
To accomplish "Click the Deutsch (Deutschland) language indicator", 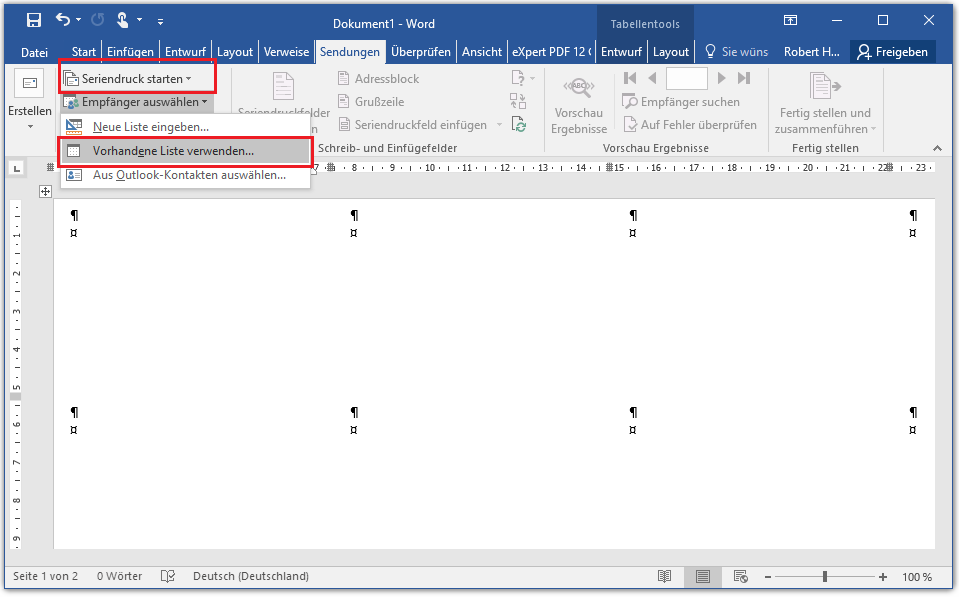I will click(250, 577).
